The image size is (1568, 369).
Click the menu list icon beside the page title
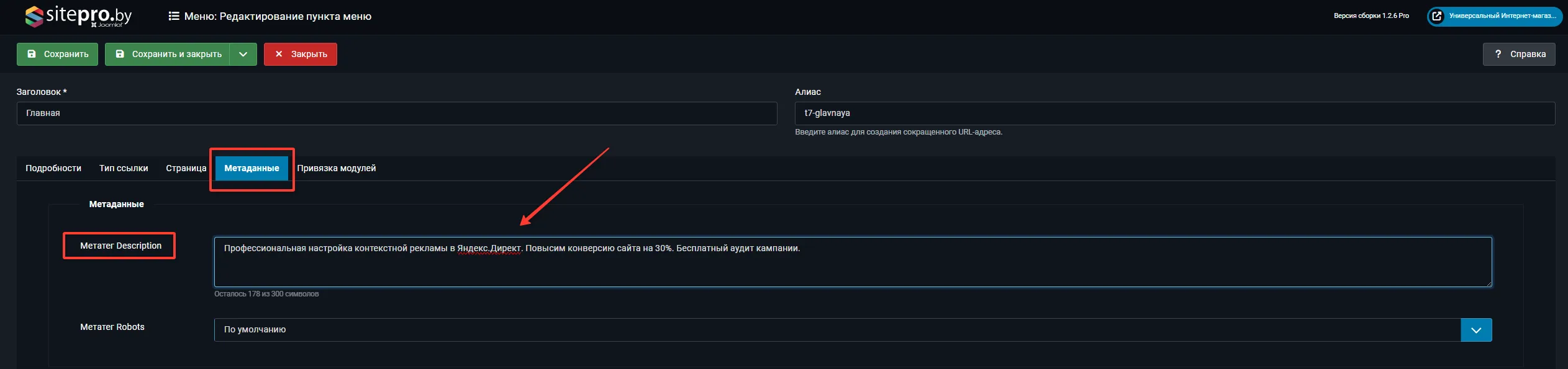[174, 16]
